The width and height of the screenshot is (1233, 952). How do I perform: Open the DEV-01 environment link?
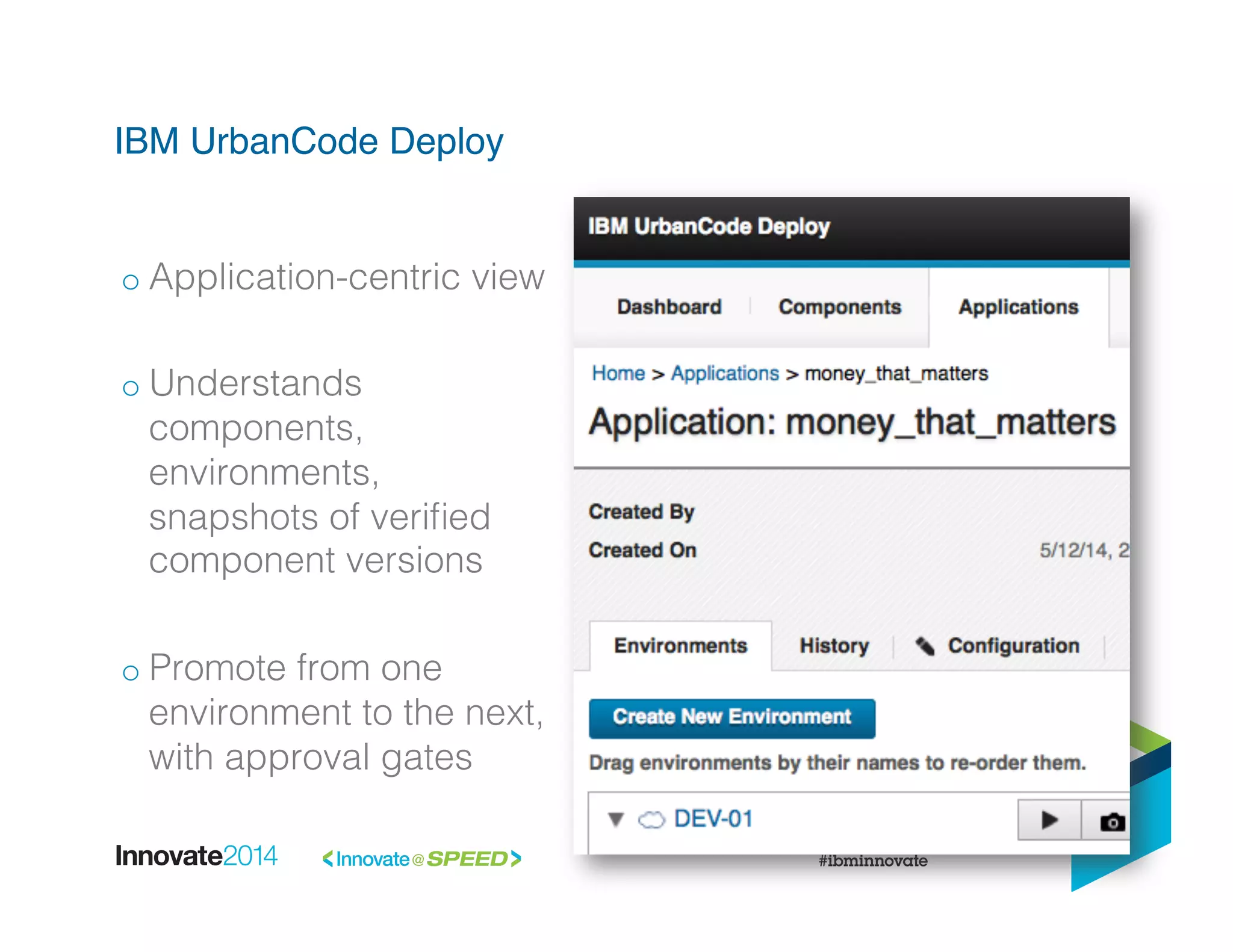click(713, 819)
